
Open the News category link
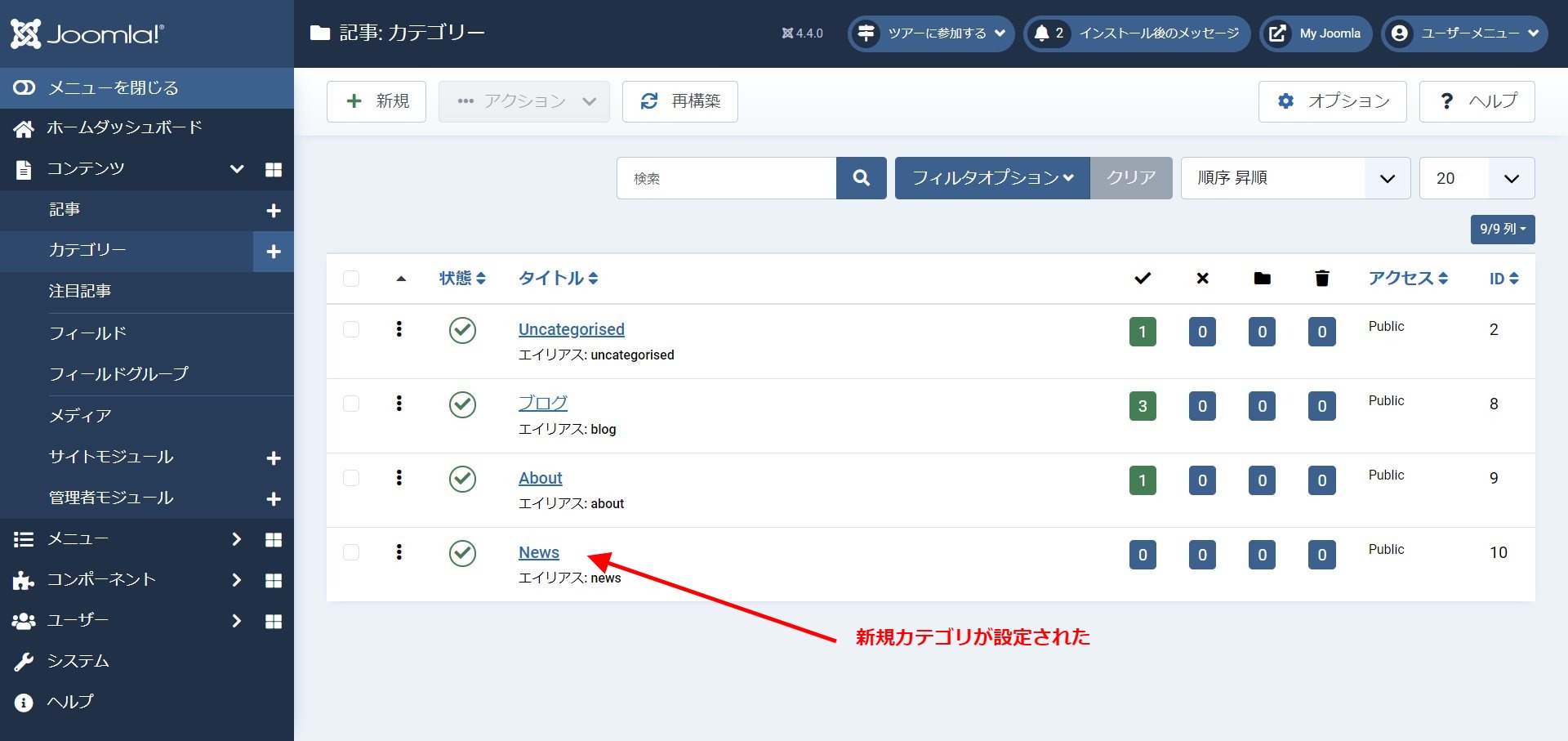[x=538, y=552]
